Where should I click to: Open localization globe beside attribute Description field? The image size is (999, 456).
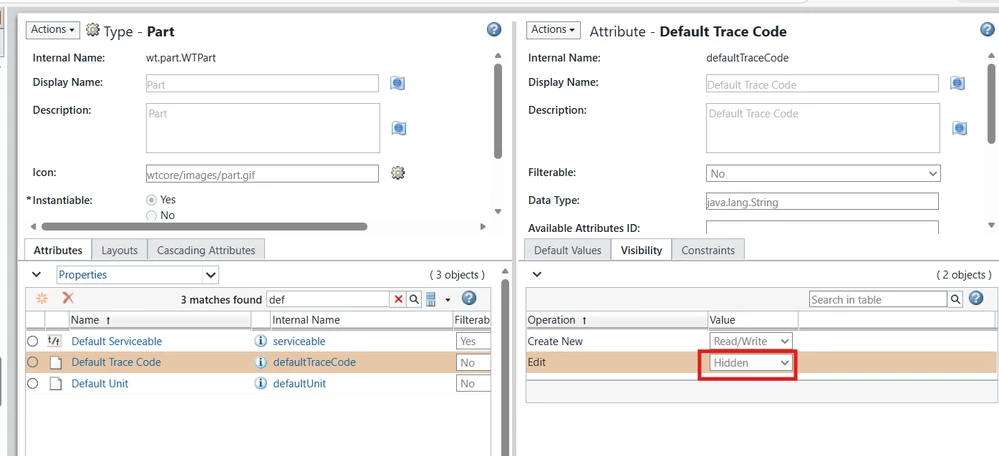point(959,128)
